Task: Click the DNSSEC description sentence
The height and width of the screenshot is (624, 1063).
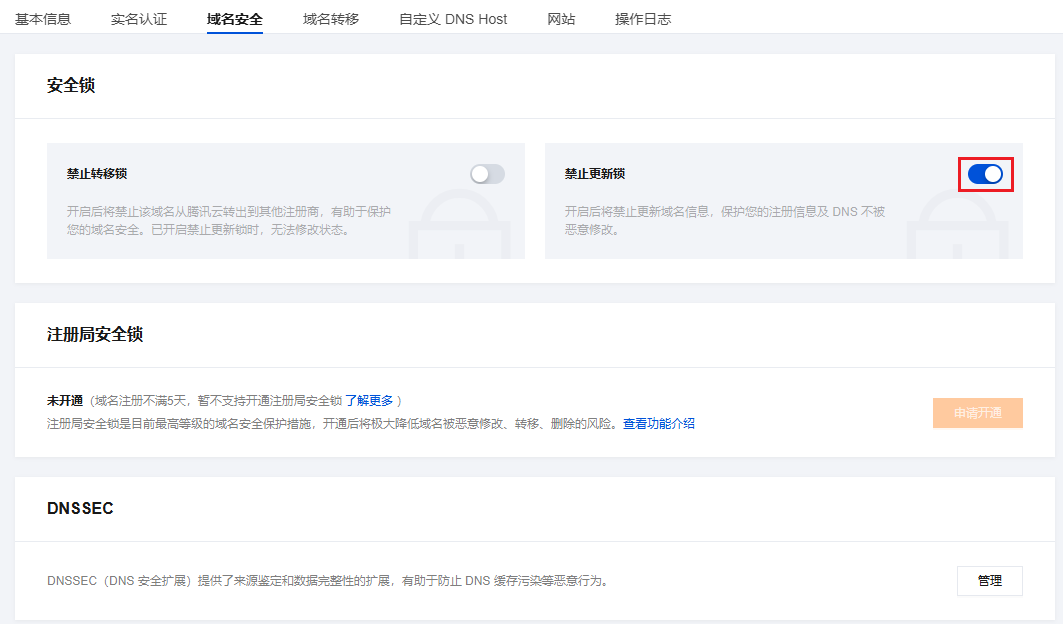Action: point(329,581)
